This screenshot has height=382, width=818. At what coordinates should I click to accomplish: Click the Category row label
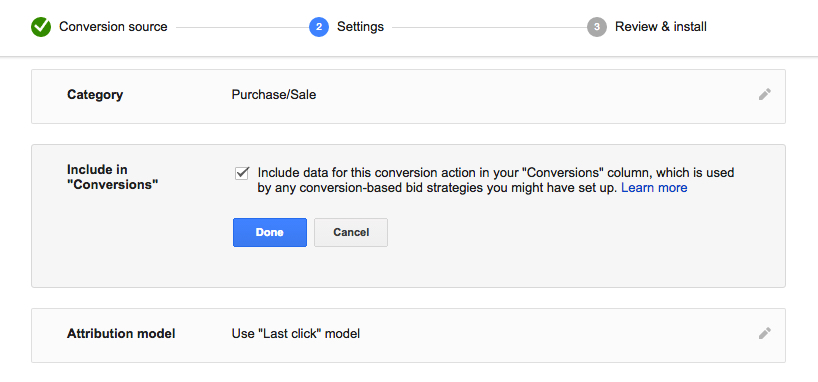[95, 95]
